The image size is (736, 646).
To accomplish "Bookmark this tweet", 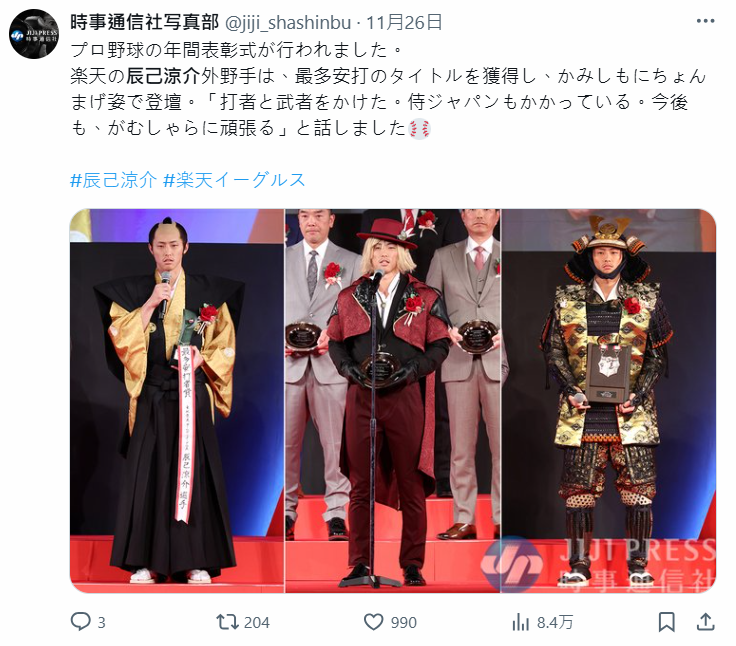I will (x=667, y=622).
